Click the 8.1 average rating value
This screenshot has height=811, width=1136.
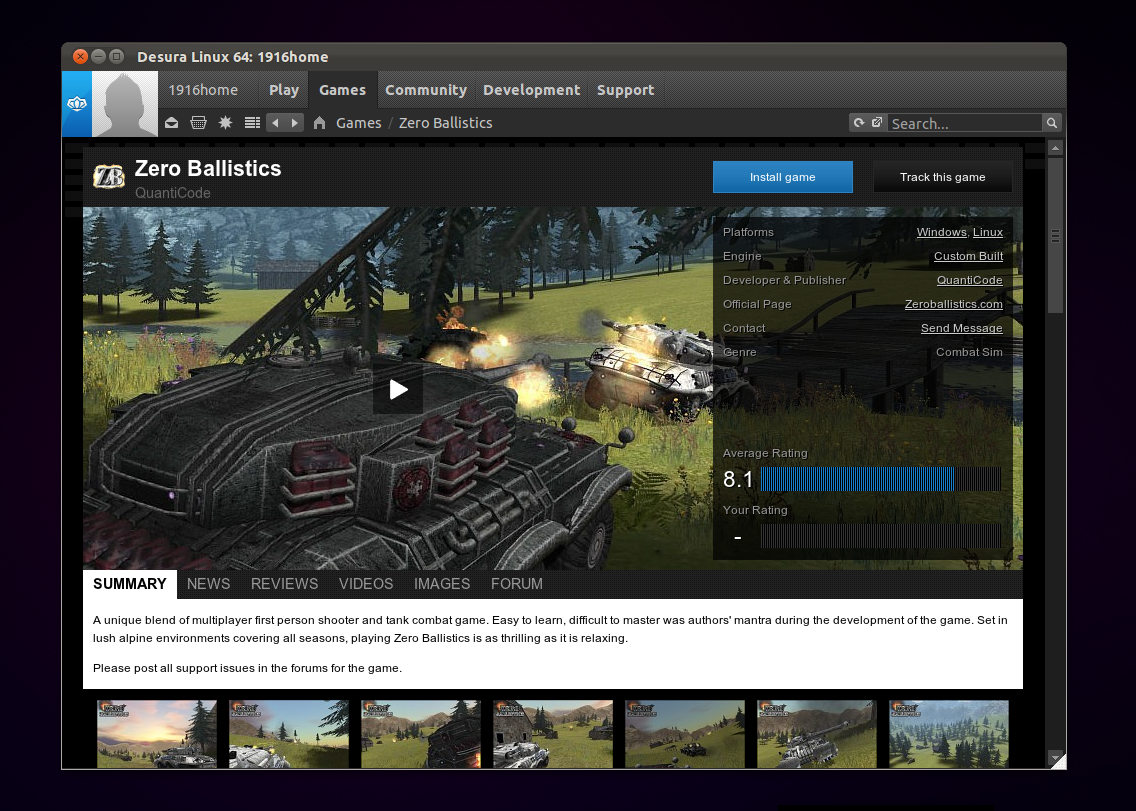(738, 479)
